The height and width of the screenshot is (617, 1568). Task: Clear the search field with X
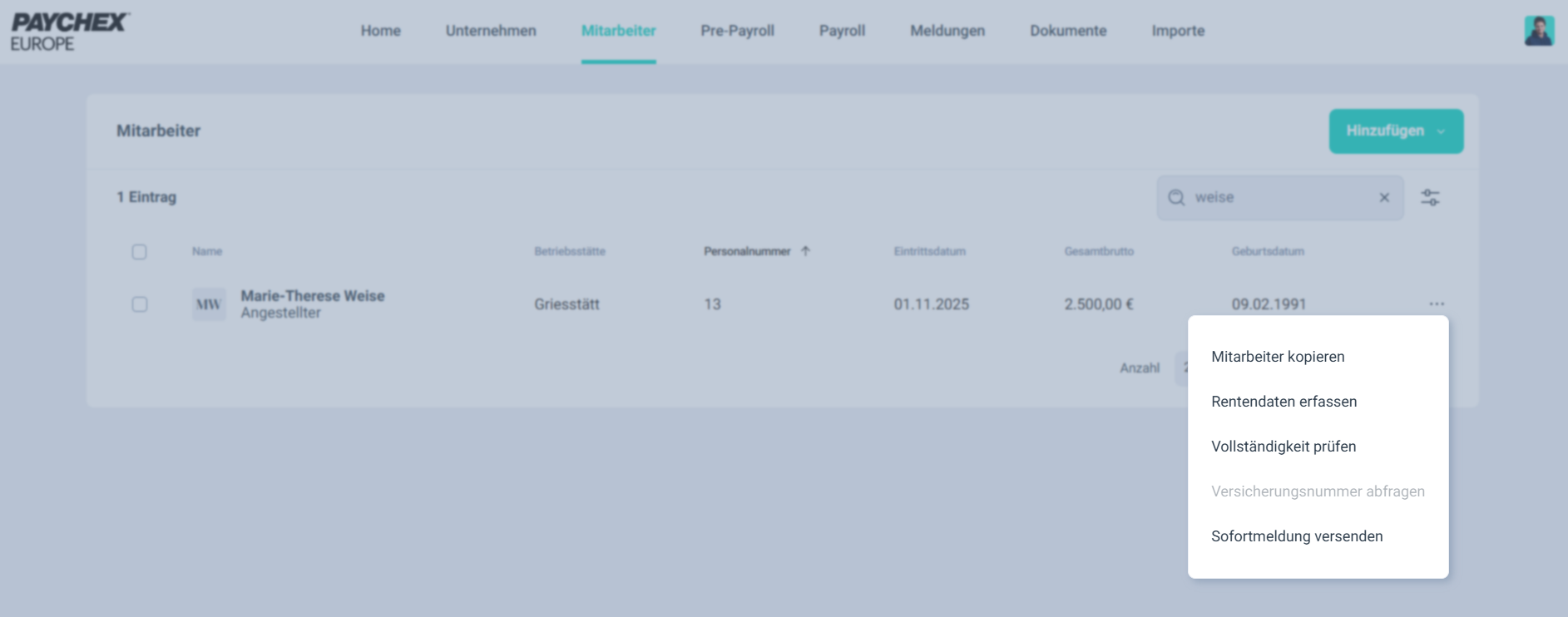pyautogui.click(x=1384, y=198)
